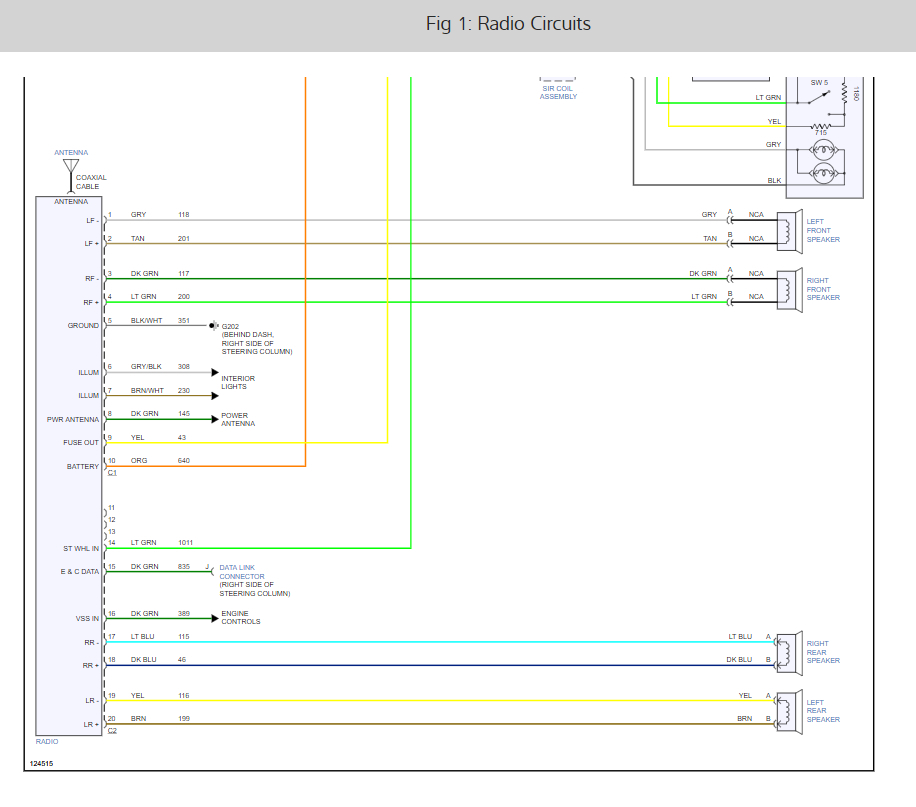Screen dimensions: 916x807
Task: Select the ST WHL IN pin 14 label
Action: click(81, 548)
